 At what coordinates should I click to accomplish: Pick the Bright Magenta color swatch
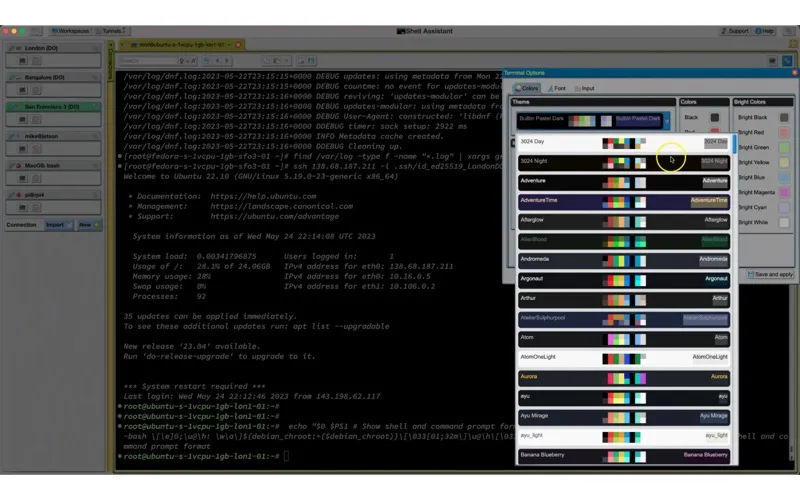[x=784, y=192]
